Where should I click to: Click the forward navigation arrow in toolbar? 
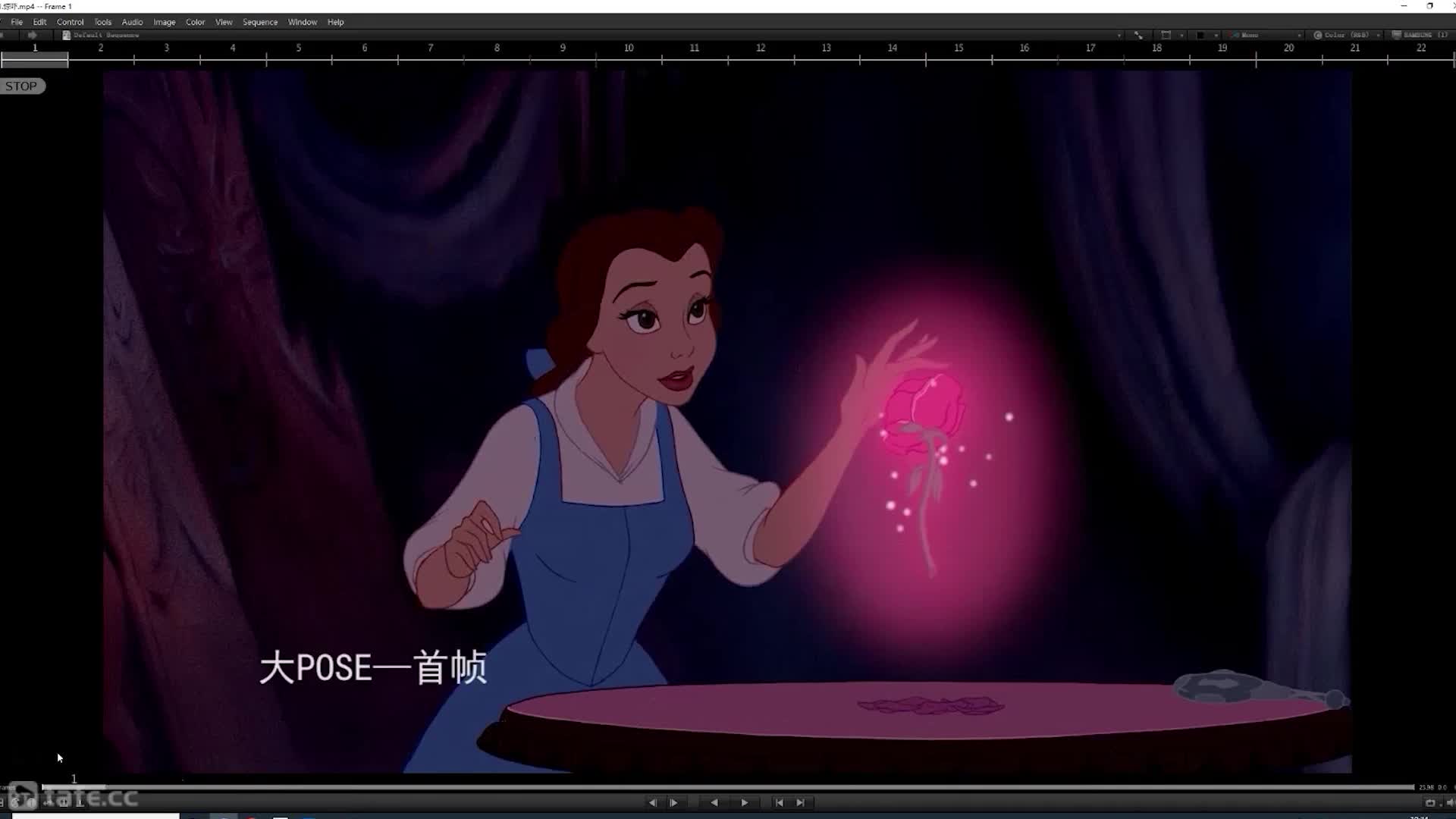point(32,35)
